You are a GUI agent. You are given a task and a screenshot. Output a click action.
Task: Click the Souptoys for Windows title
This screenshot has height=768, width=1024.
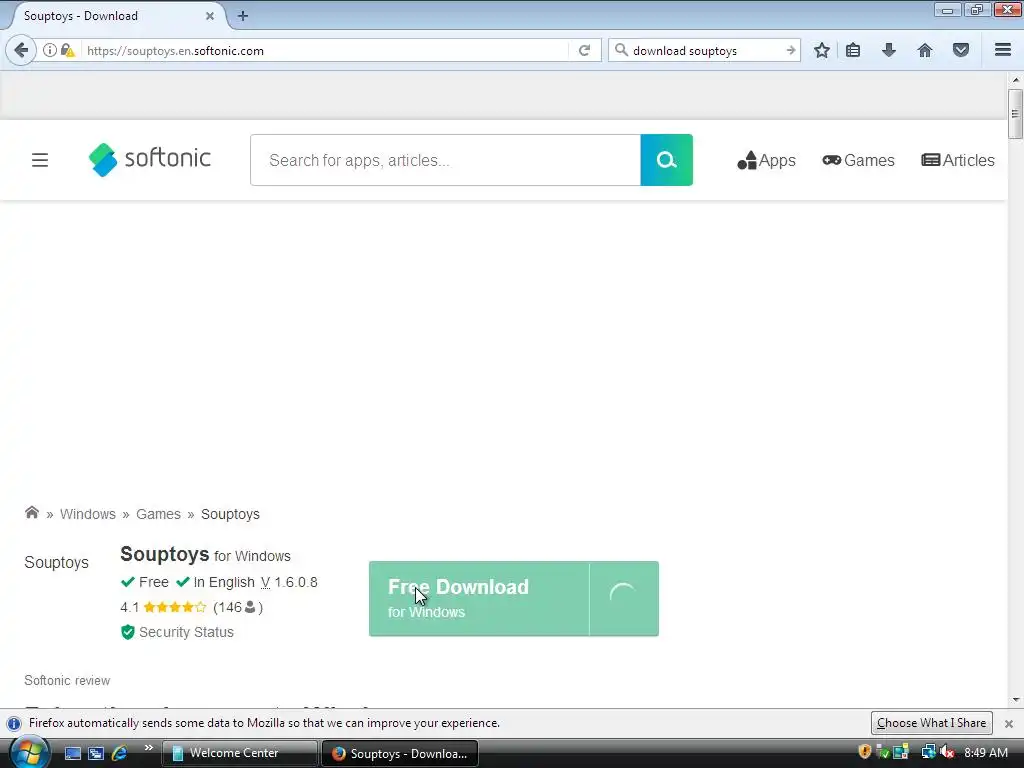(205, 554)
